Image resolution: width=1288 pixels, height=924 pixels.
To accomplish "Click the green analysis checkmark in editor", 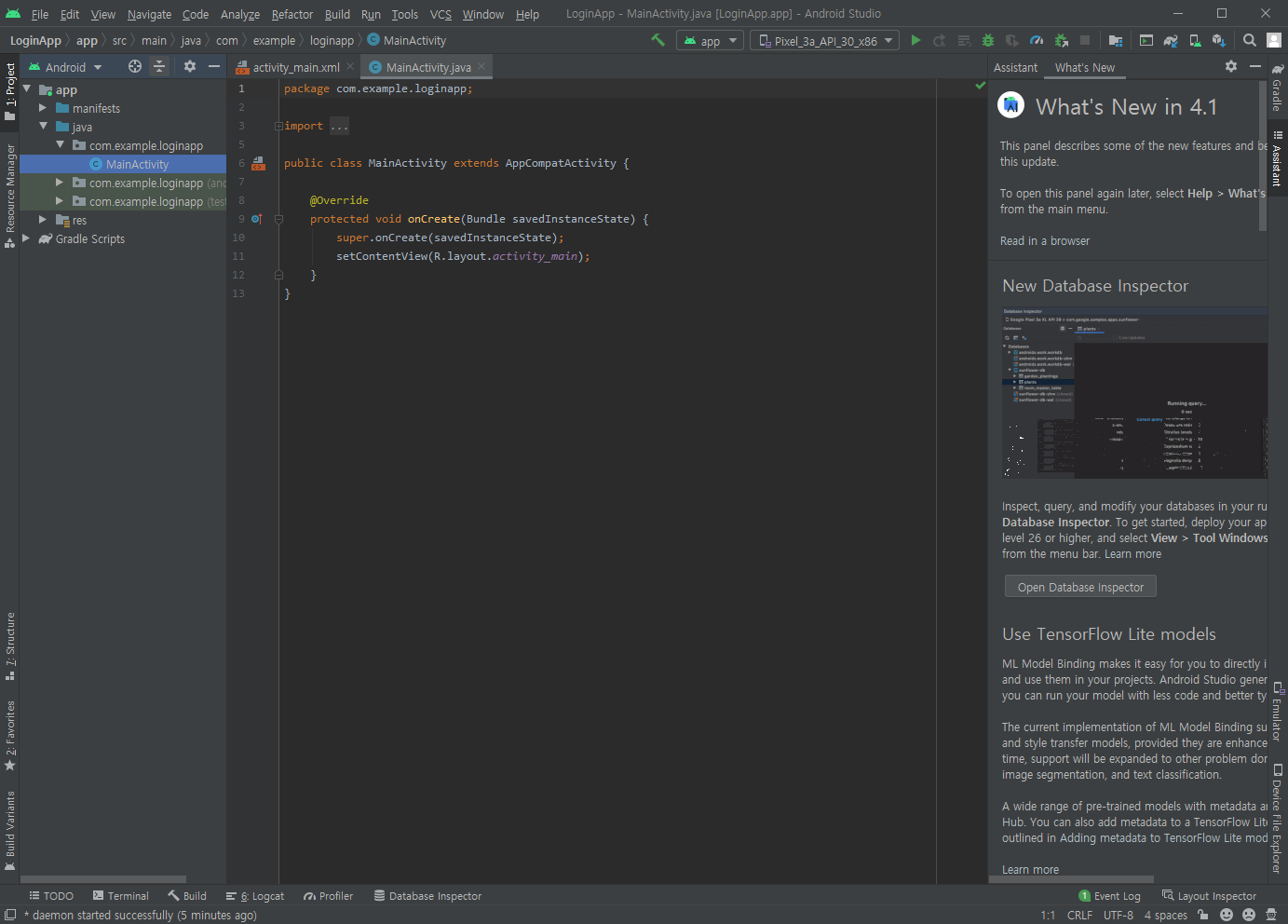I will (x=980, y=86).
